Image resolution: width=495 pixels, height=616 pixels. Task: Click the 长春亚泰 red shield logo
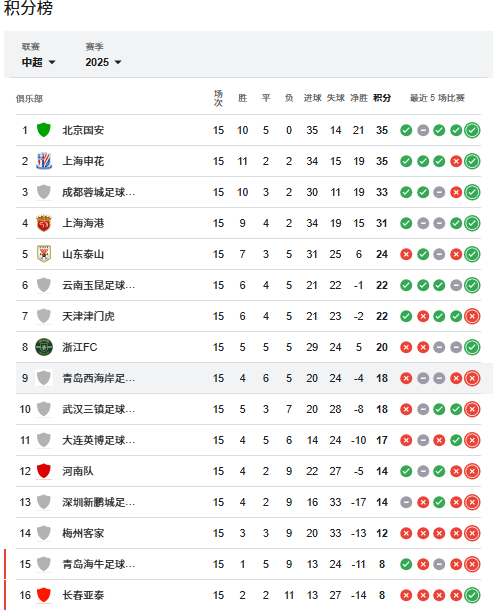click(44, 595)
